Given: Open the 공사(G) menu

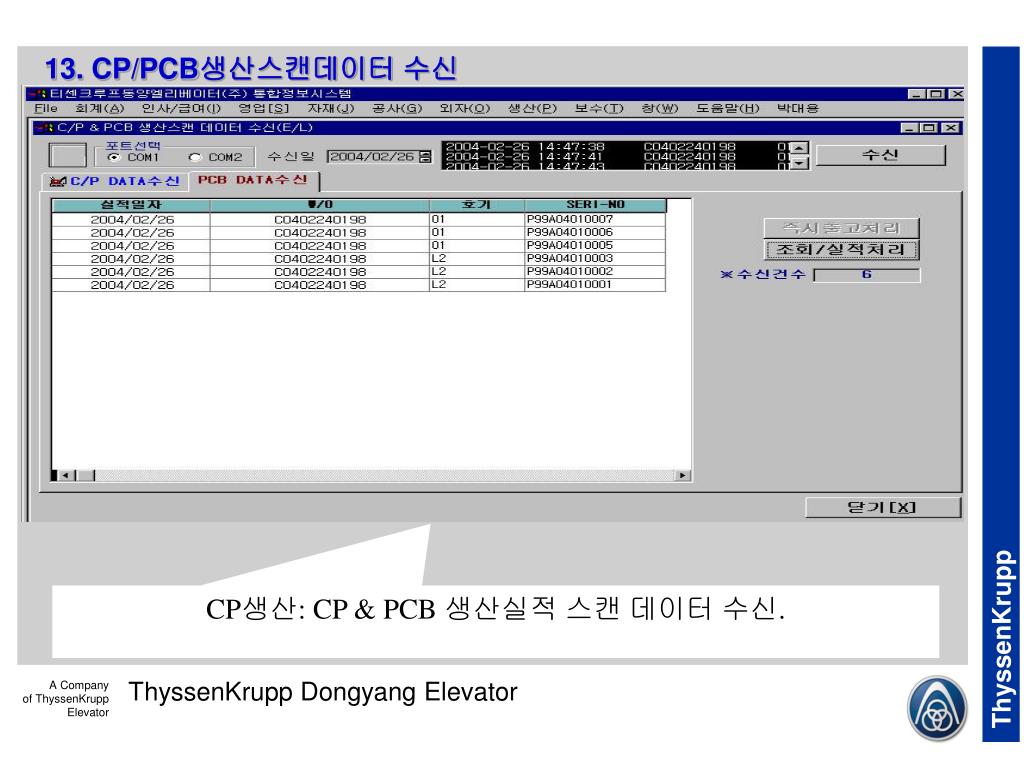Looking at the screenshot, I should coord(397,108).
